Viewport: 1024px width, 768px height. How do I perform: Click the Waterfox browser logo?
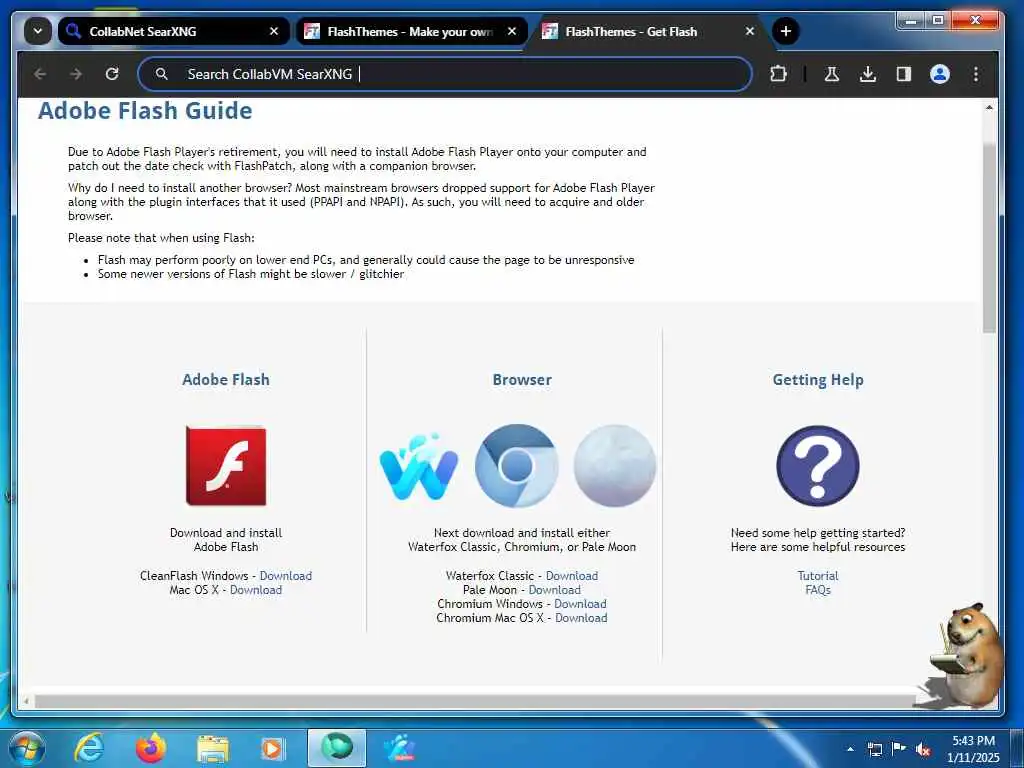coord(419,466)
